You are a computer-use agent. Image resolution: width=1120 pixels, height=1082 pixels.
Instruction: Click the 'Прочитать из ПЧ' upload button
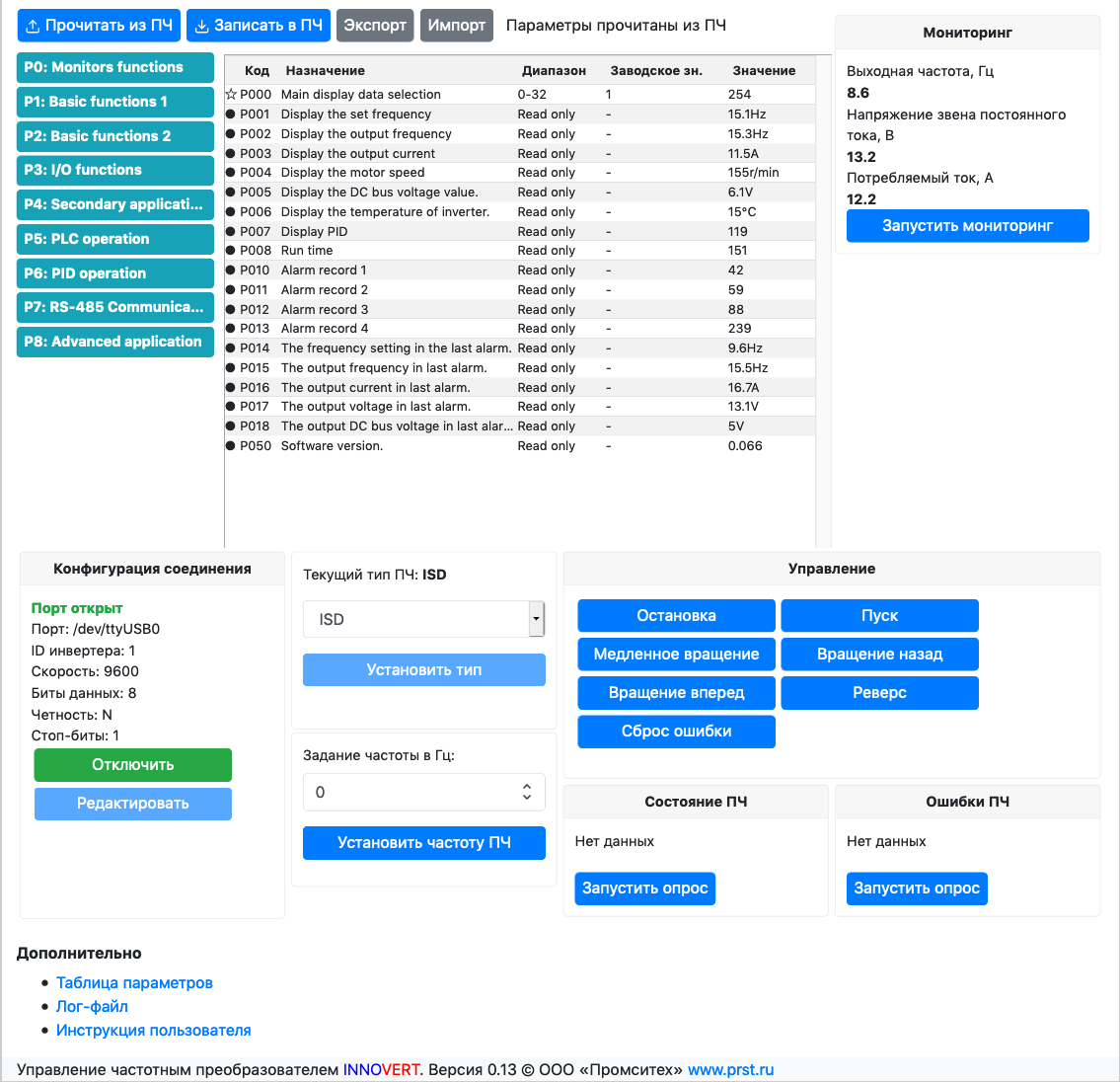(x=99, y=26)
